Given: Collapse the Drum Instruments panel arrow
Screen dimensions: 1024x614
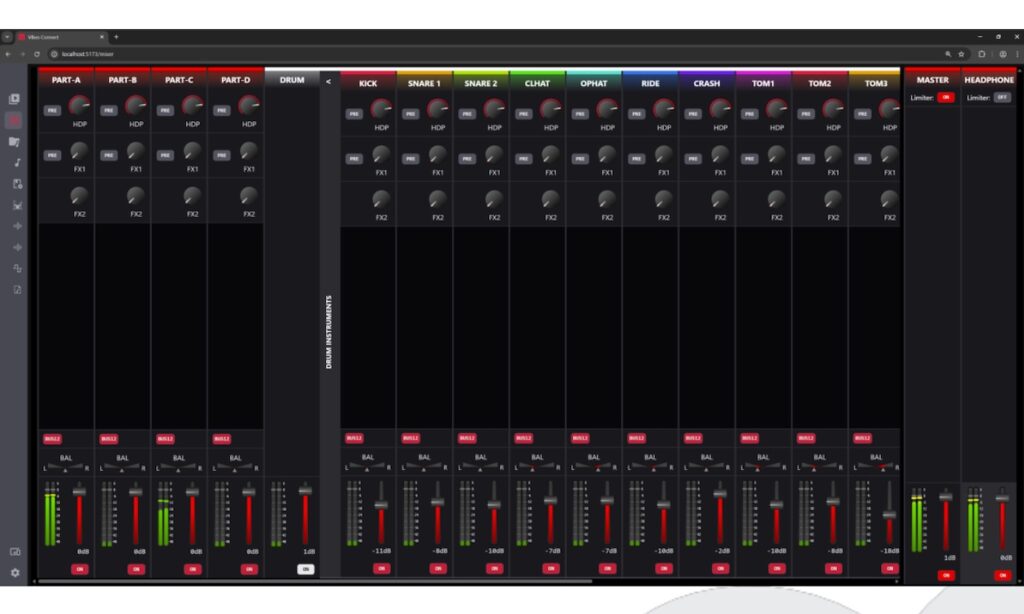Looking at the screenshot, I should coord(328,82).
